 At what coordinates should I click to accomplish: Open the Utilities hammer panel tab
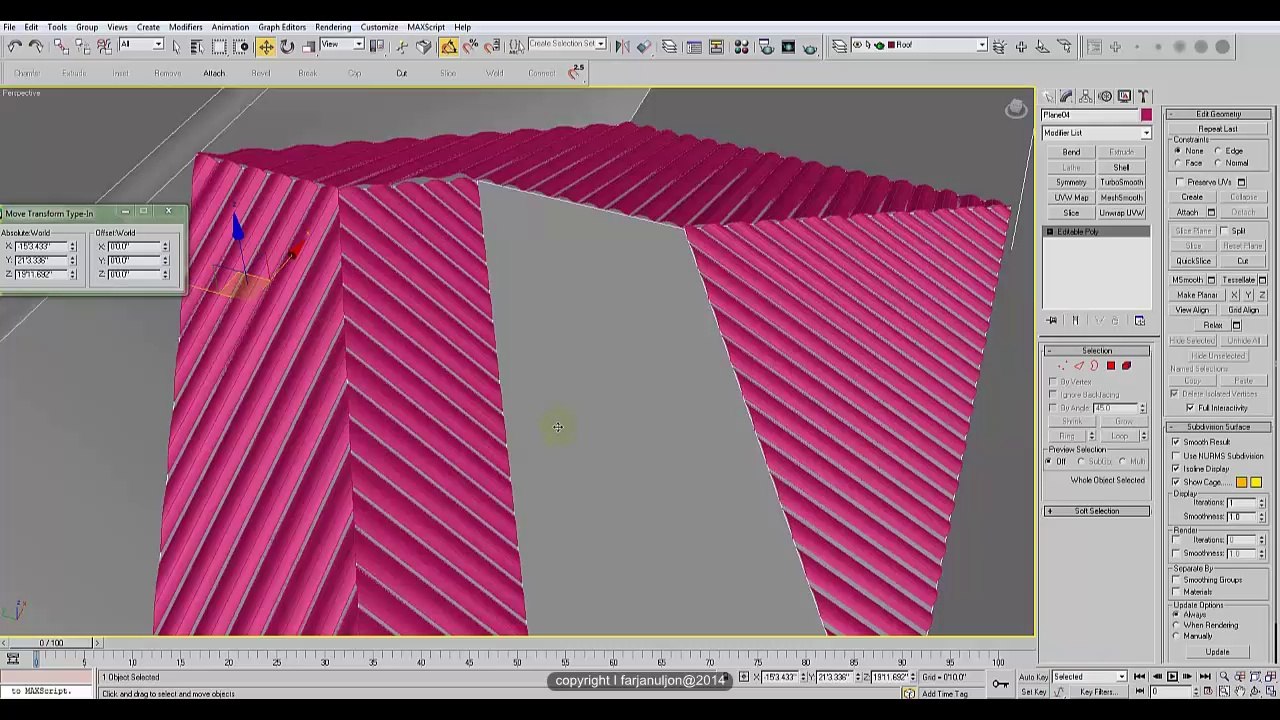[x=1144, y=96]
